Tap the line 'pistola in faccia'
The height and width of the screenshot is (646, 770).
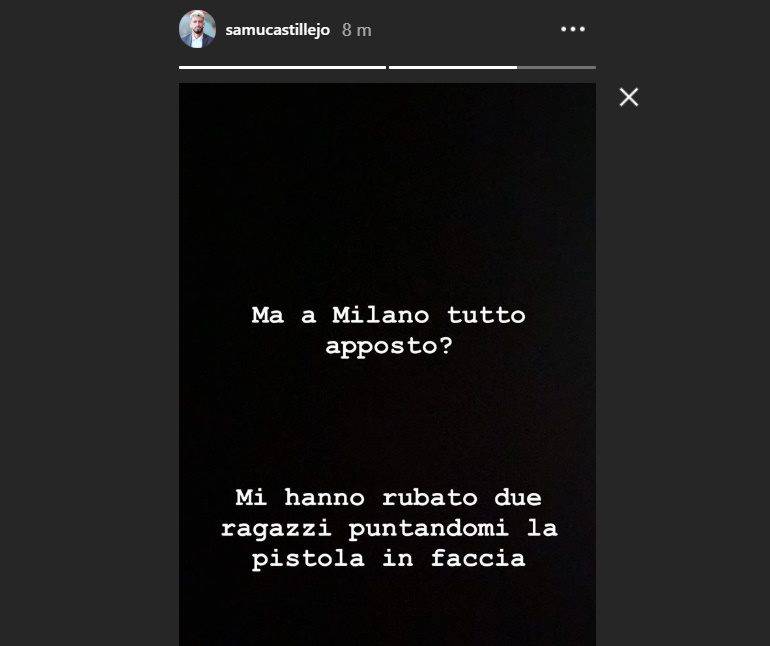(388, 559)
